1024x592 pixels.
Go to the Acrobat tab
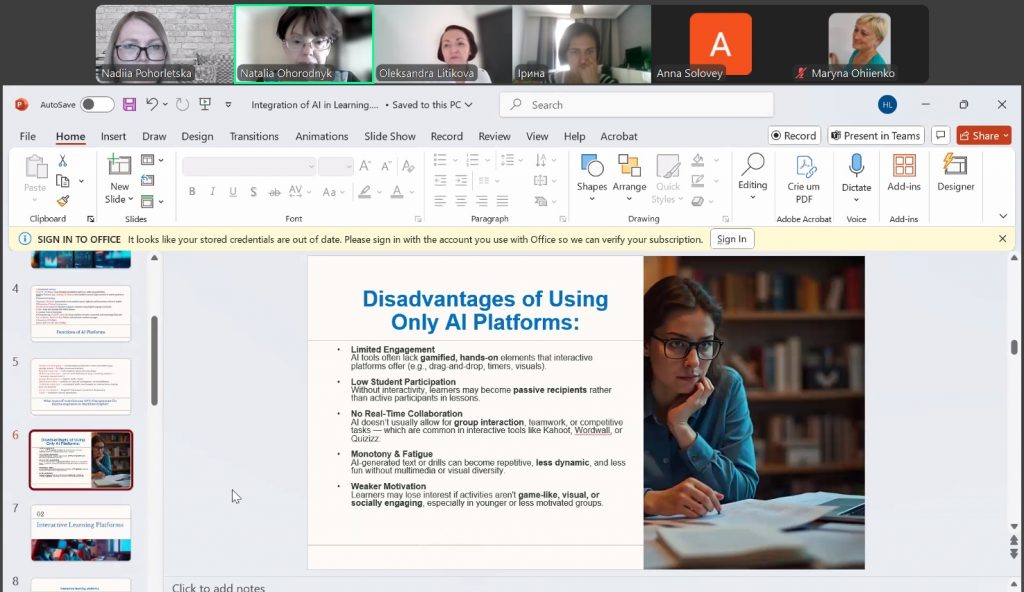coord(618,136)
